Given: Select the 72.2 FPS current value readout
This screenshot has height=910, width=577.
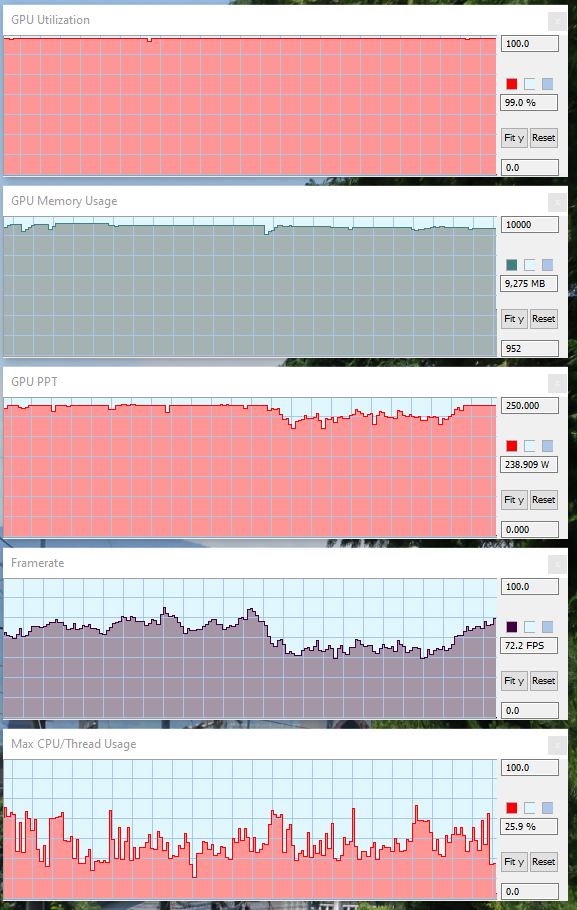Looking at the screenshot, I should (x=529, y=646).
